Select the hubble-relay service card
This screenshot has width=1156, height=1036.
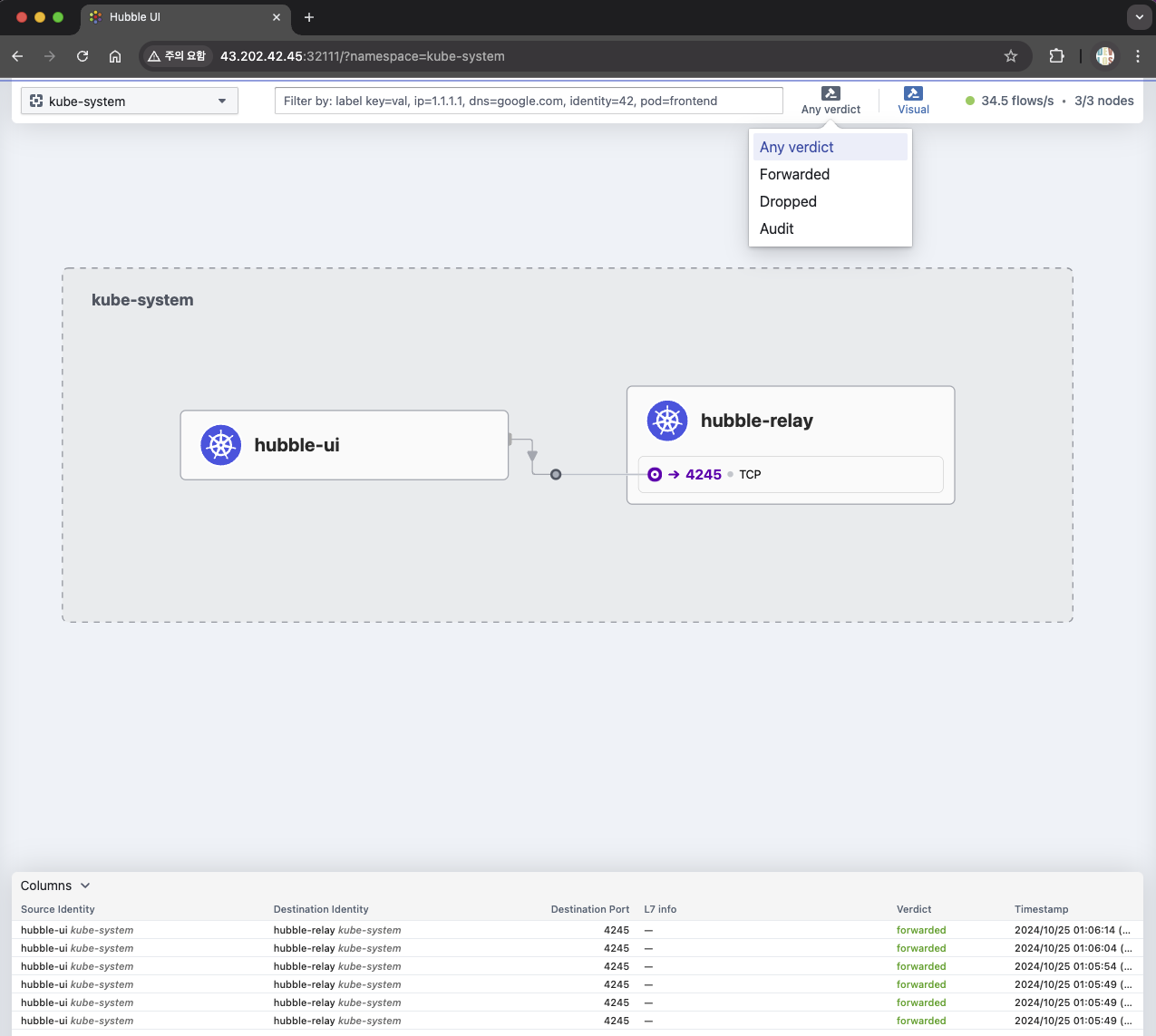(791, 445)
